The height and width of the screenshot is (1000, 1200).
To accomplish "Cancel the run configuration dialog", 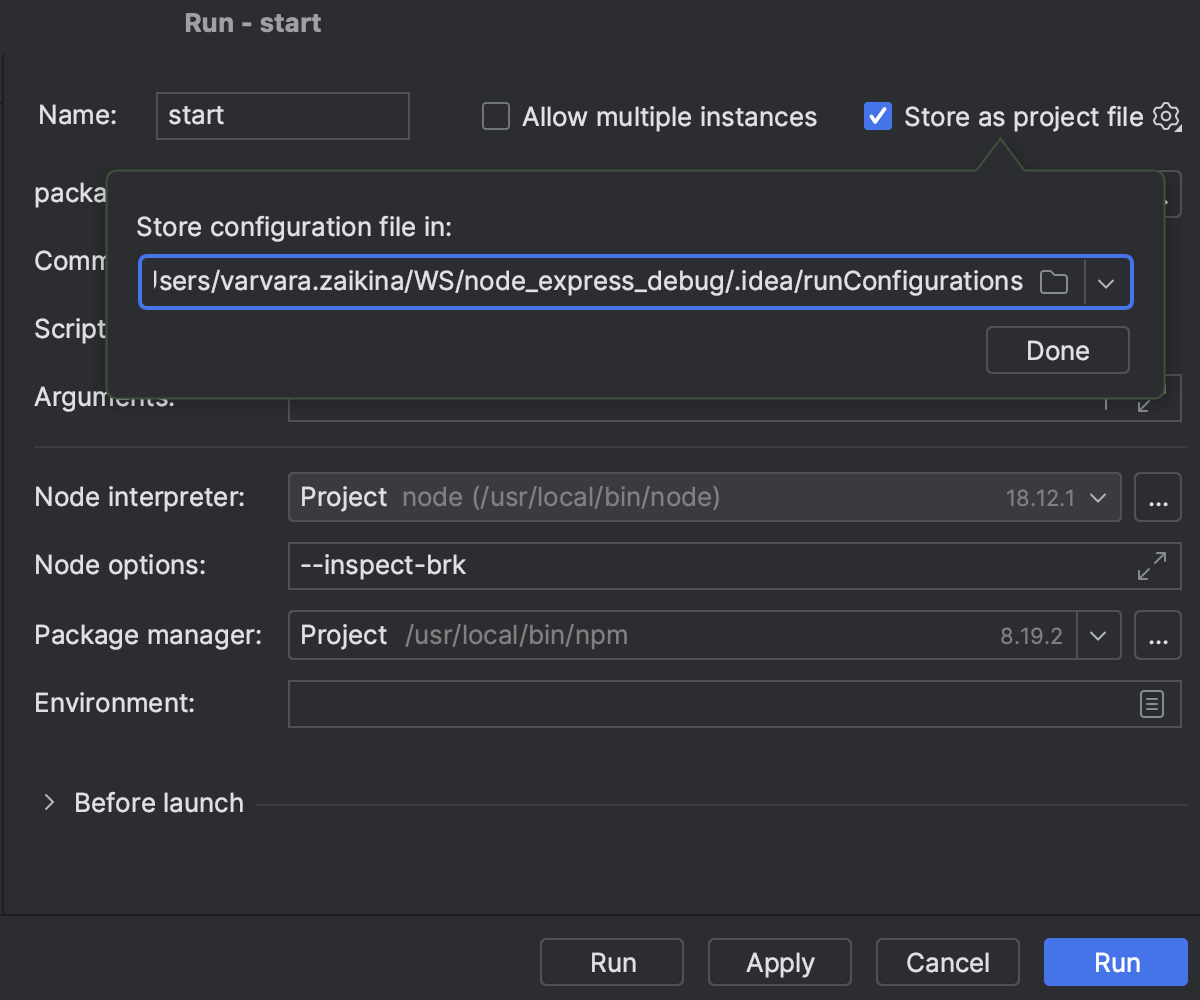I will pyautogui.click(x=947, y=962).
